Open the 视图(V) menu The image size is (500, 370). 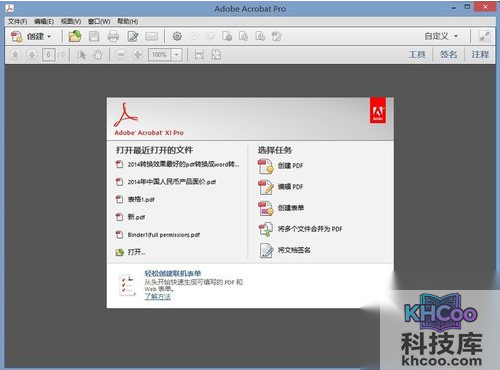(x=71, y=22)
